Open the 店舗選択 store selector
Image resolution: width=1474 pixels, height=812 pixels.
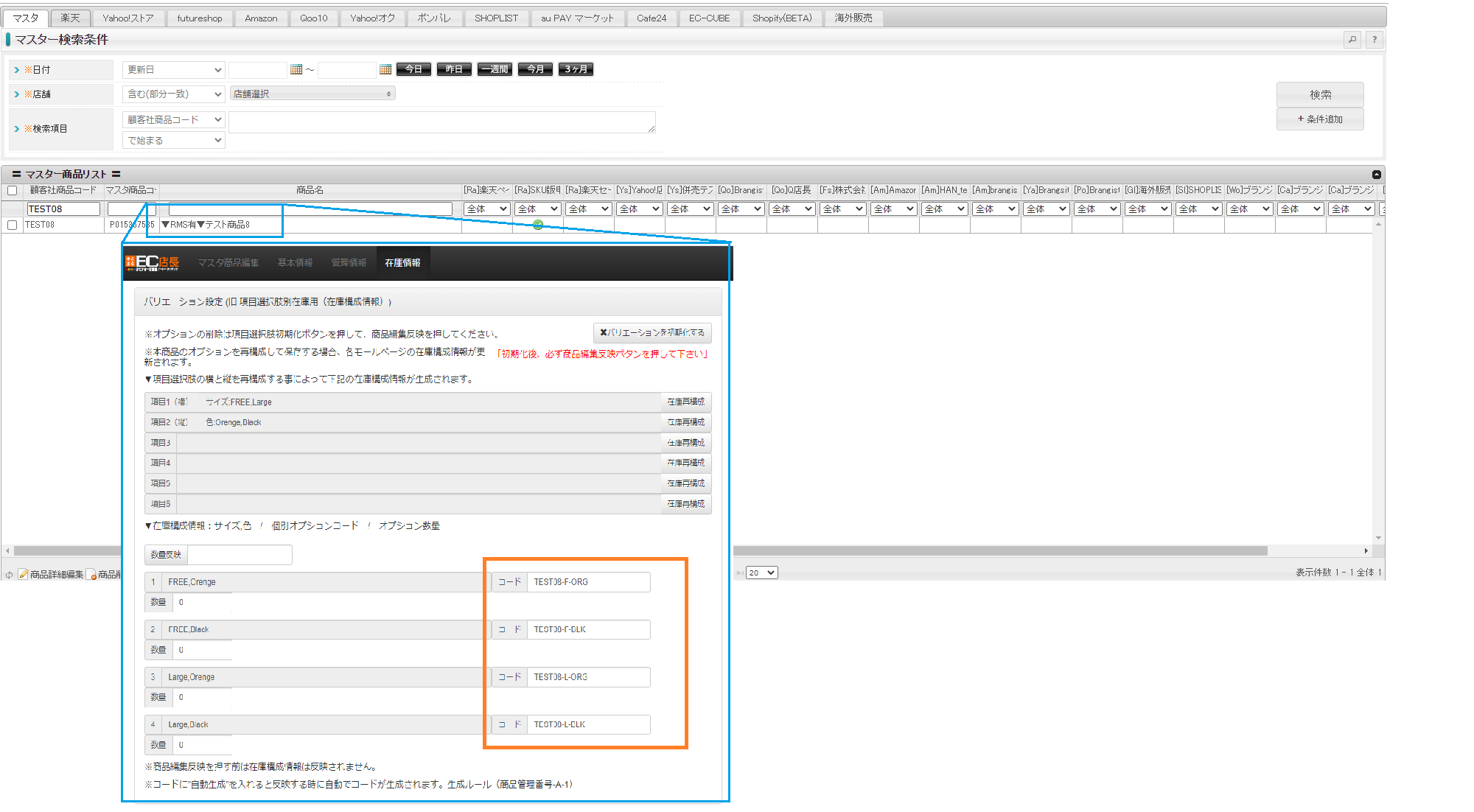[312, 94]
